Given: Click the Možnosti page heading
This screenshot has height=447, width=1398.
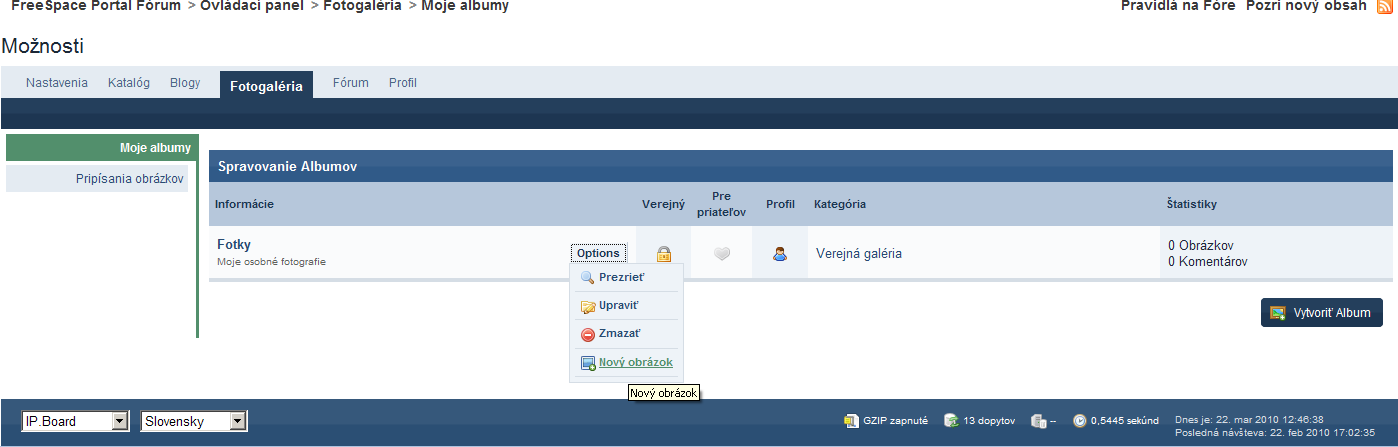Looking at the screenshot, I should pyautogui.click(x=43, y=46).
